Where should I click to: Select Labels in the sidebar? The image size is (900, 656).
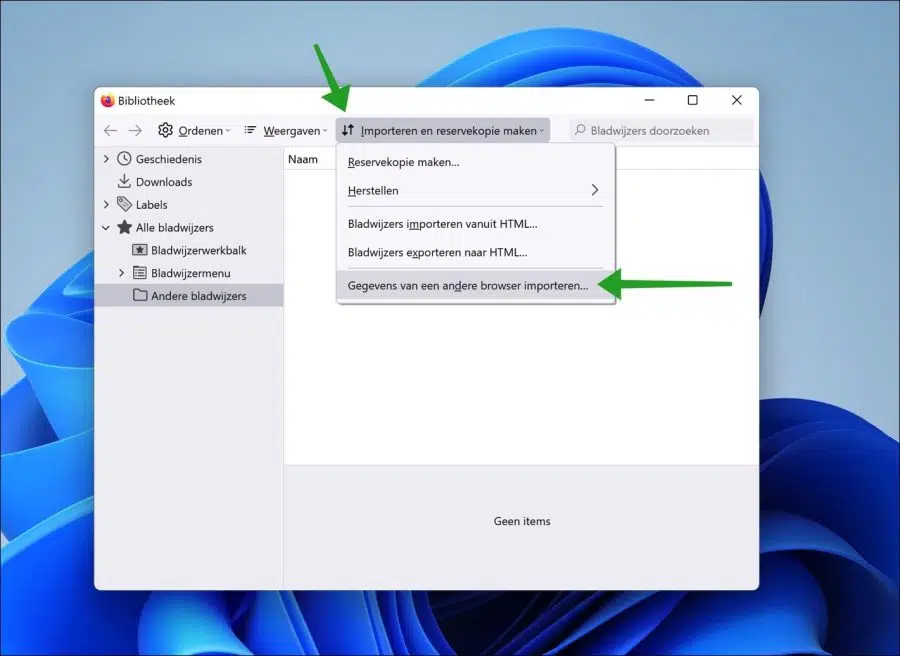152,205
